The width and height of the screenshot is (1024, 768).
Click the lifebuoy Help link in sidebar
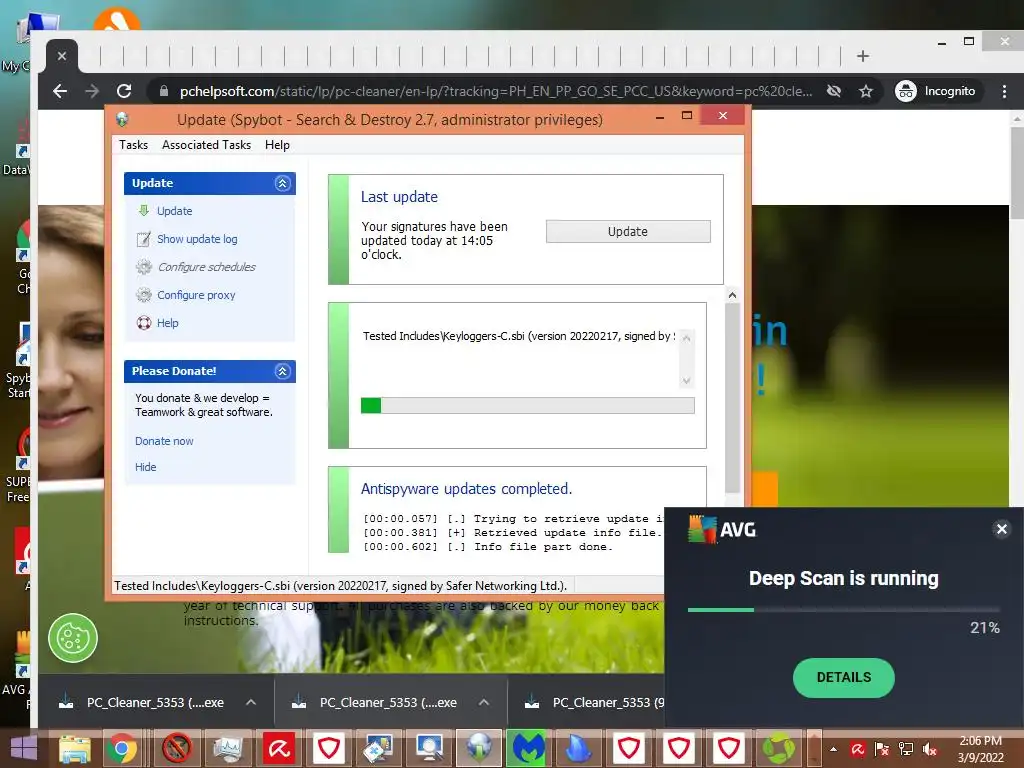click(x=167, y=323)
